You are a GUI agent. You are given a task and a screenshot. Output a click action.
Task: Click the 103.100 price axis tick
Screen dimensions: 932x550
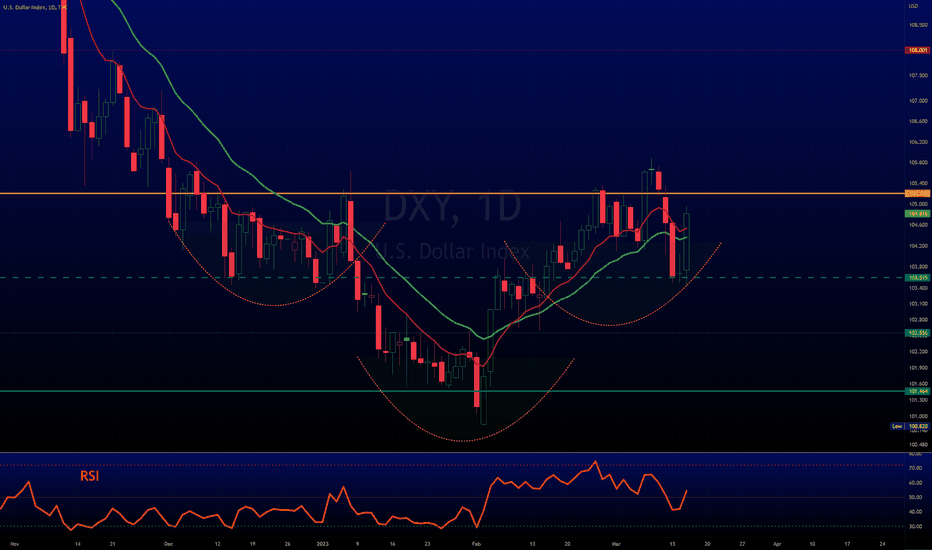point(918,304)
